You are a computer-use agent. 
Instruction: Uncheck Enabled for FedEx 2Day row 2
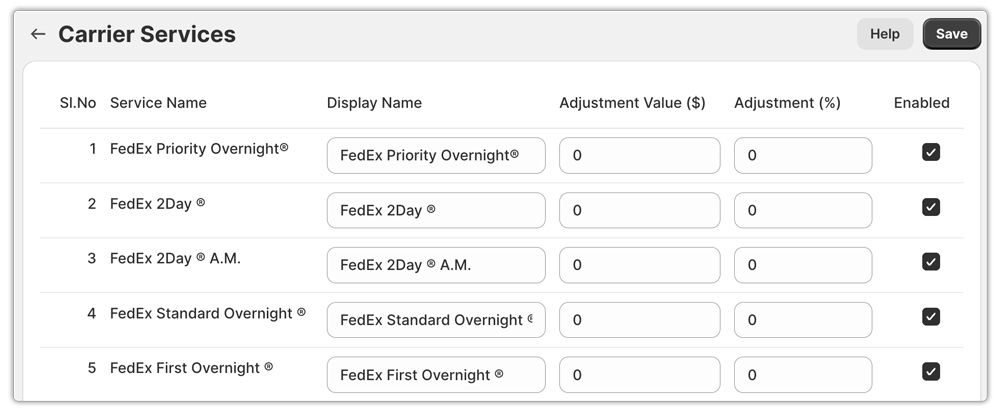tap(930, 207)
